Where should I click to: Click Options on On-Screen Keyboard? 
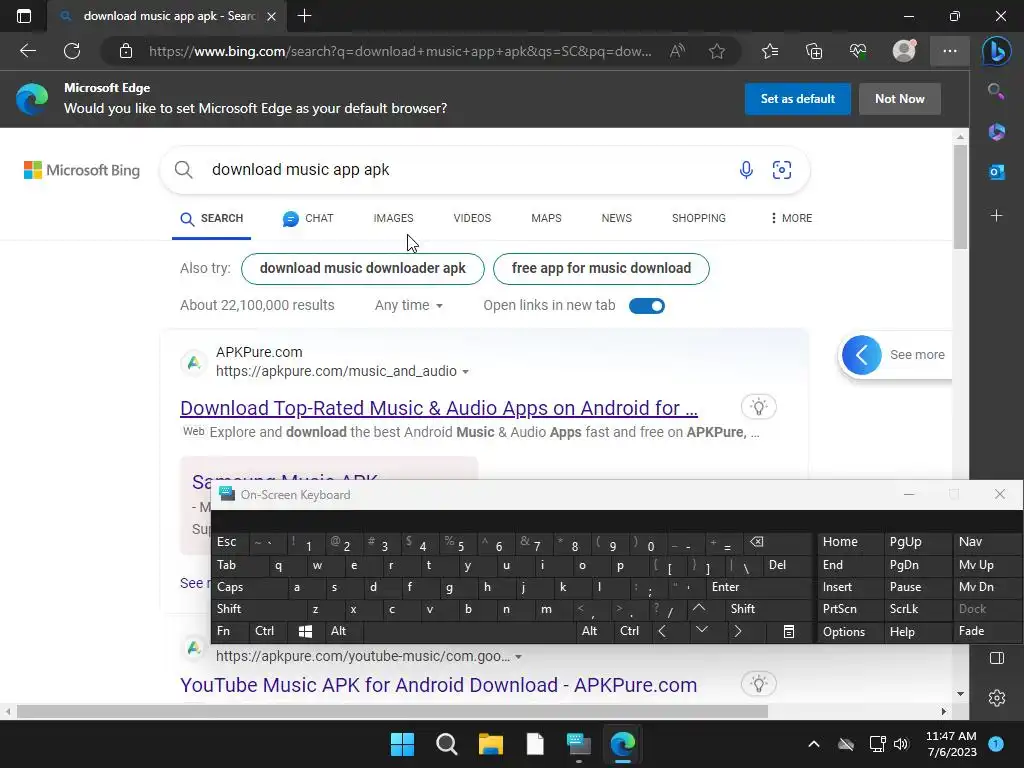(850, 632)
